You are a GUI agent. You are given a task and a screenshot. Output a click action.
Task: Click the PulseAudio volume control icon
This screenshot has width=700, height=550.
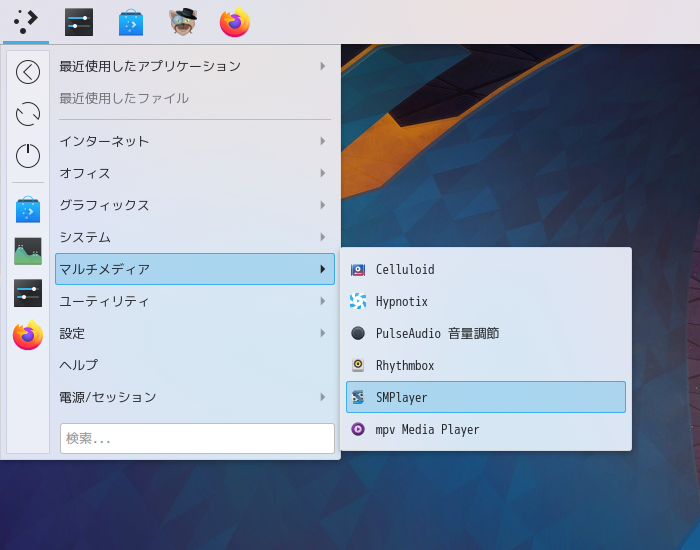tap(358, 333)
